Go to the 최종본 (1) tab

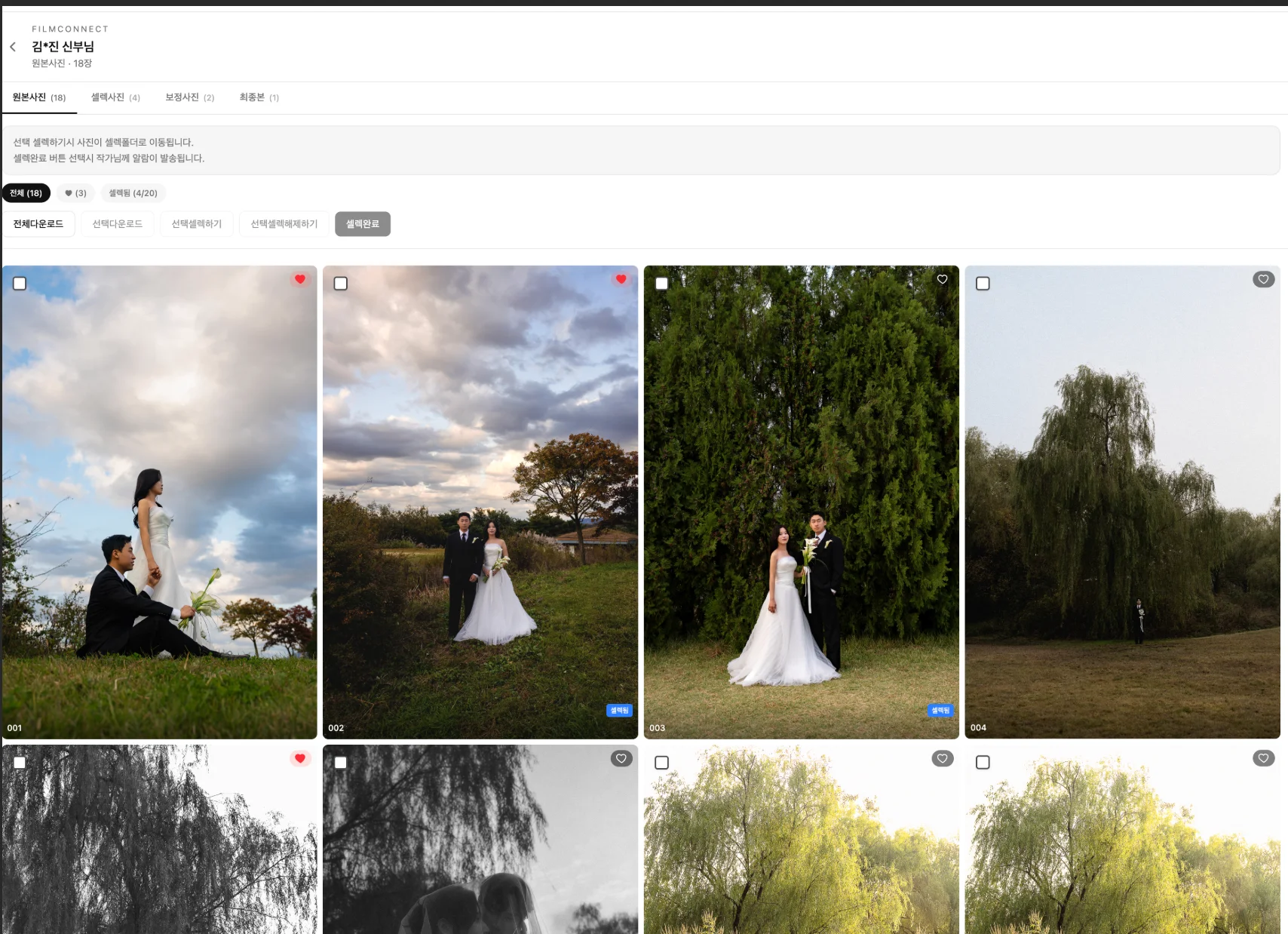coord(259,97)
